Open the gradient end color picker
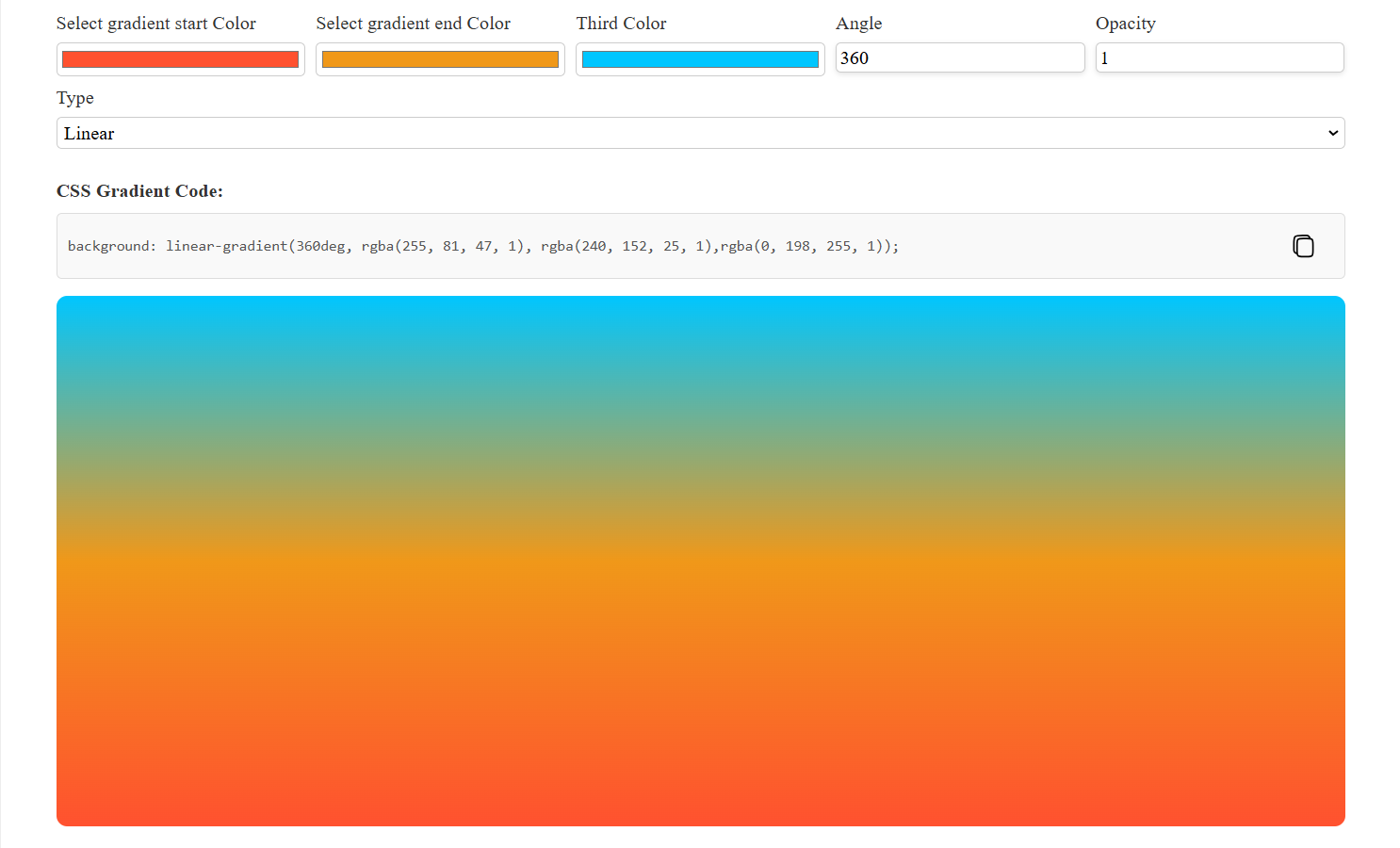This screenshot has height=848, width=1400. point(440,59)
